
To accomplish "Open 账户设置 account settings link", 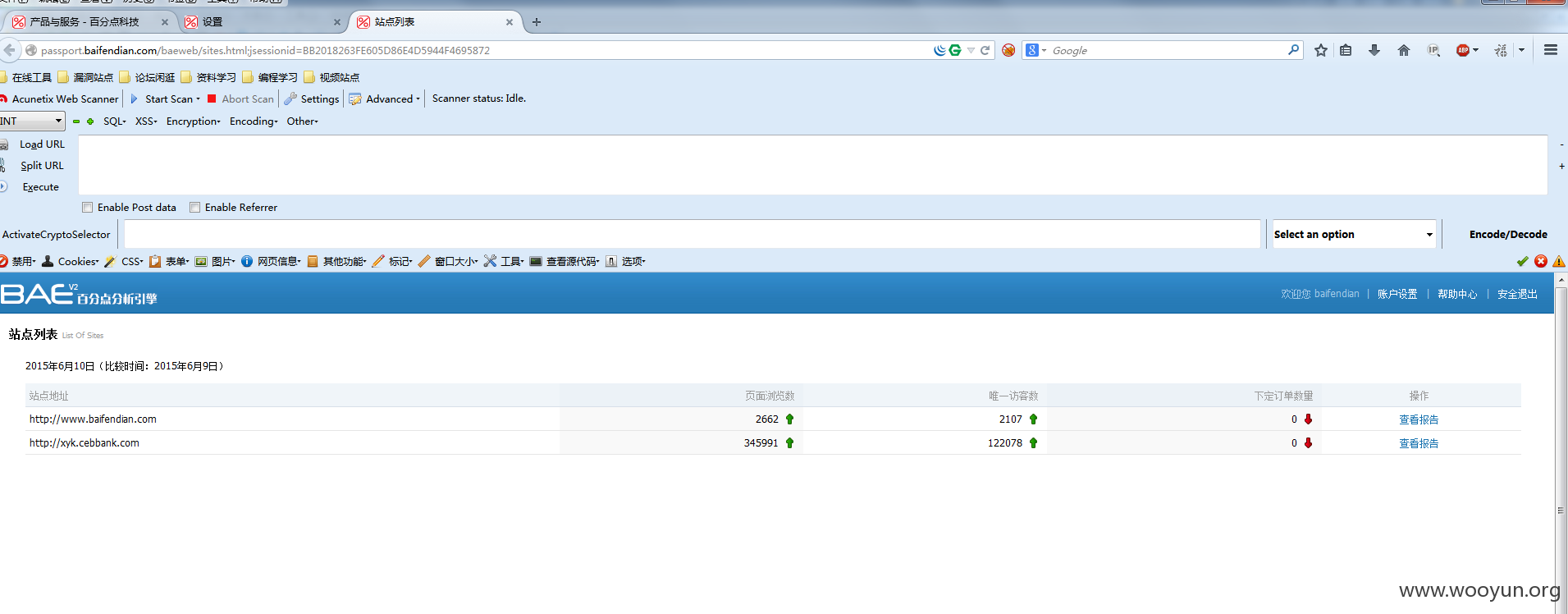I will click(1397, 294).
